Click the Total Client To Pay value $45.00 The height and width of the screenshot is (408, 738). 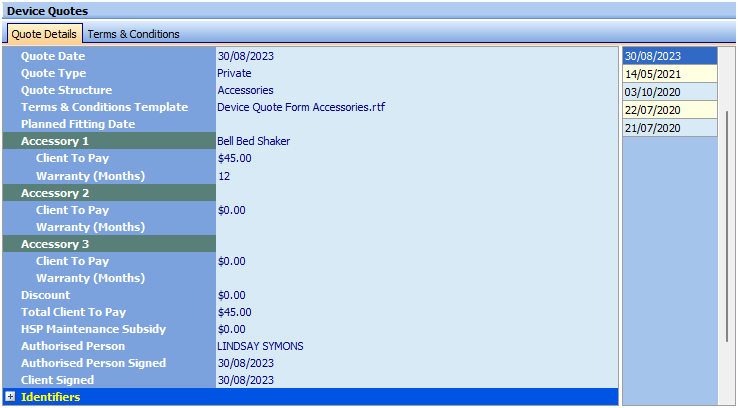[x=234, y=312]
